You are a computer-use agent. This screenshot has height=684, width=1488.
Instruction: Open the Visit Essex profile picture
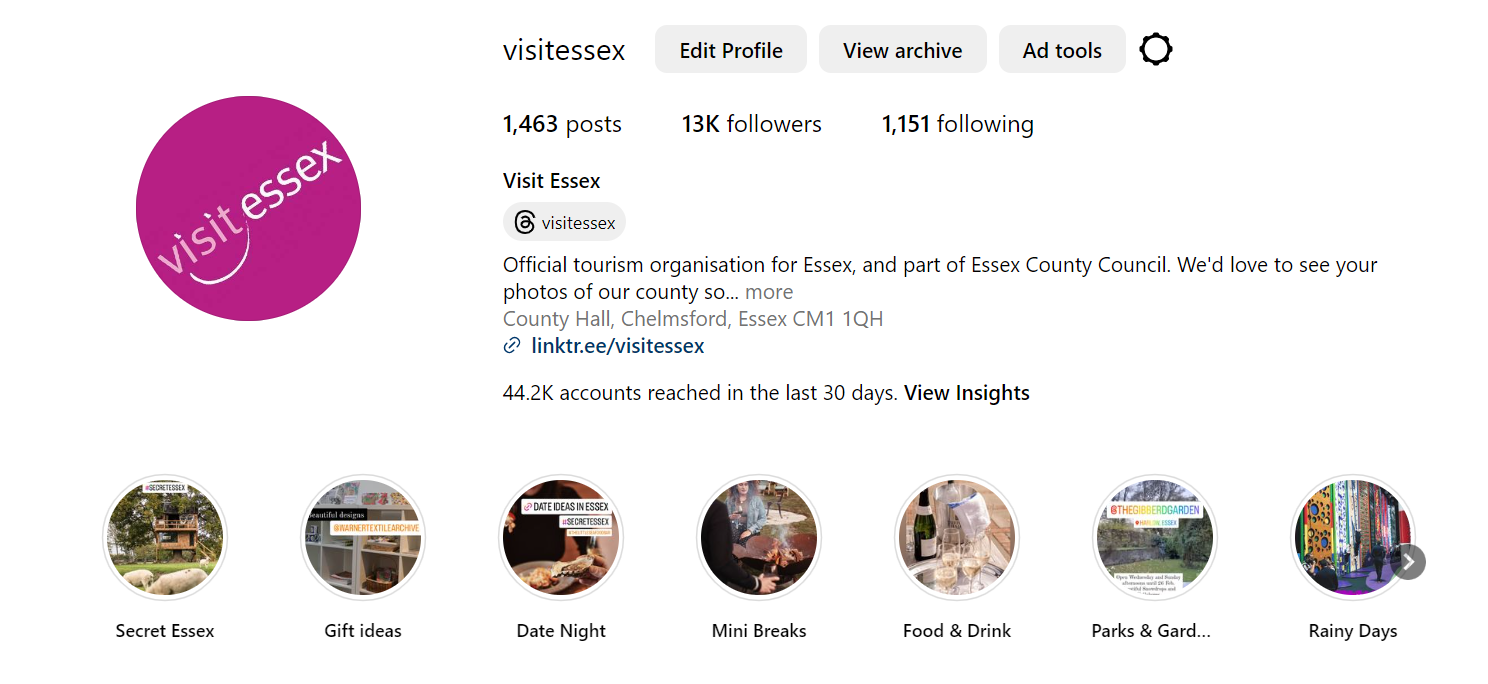click(248, 208)
